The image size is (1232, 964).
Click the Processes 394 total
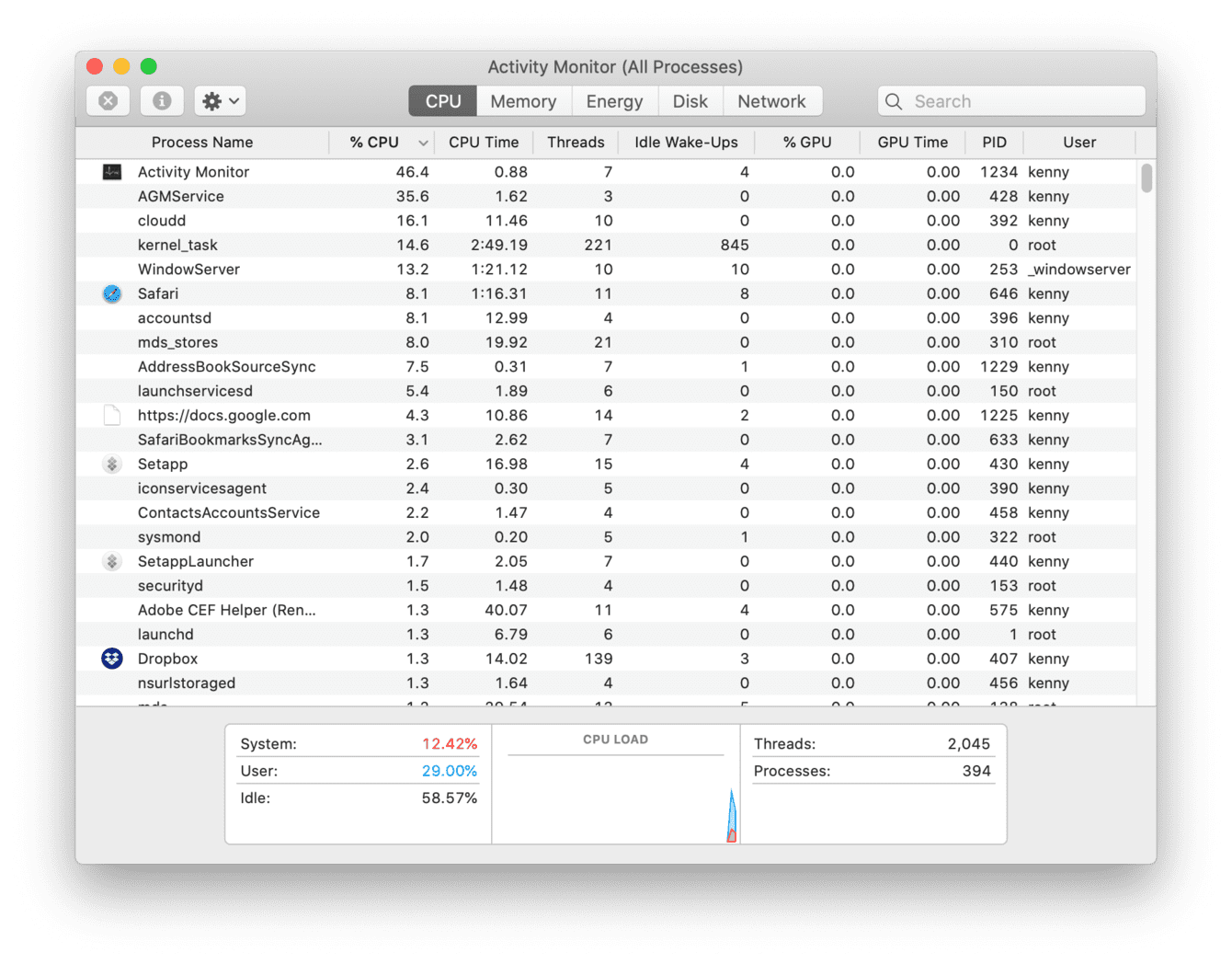coord(976,772)
